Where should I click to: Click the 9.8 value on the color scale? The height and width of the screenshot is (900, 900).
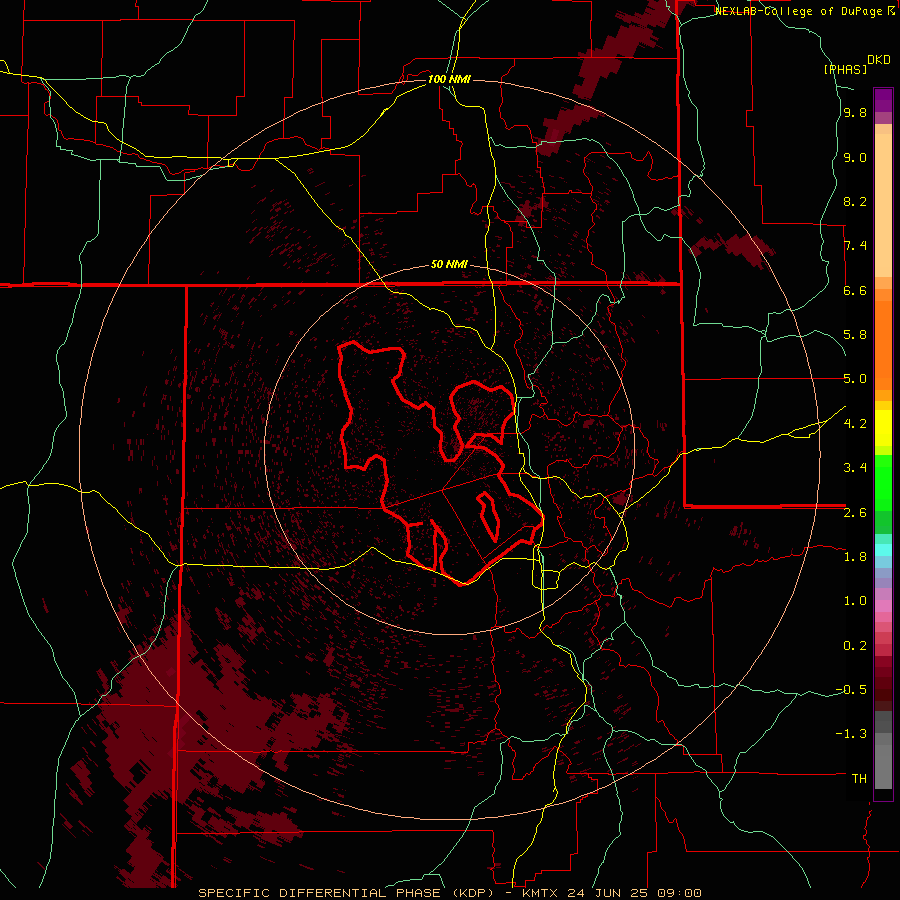click(855, 113)
